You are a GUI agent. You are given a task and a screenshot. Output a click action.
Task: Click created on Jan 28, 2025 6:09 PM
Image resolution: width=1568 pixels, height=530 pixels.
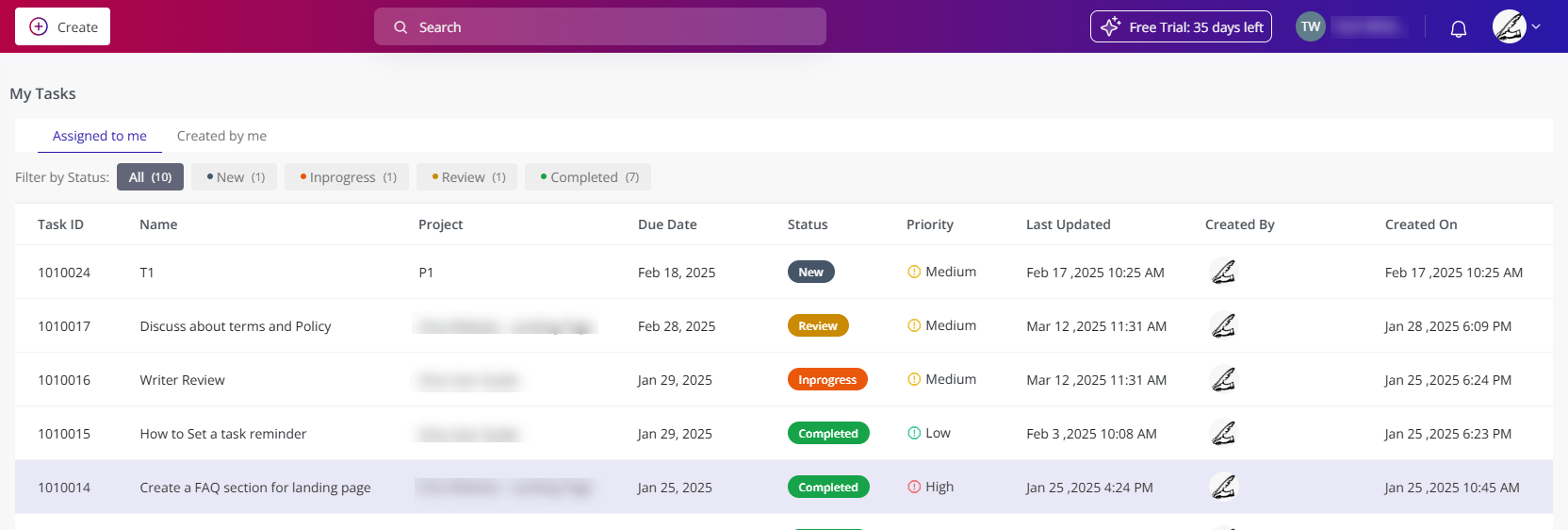(1448, 326)
